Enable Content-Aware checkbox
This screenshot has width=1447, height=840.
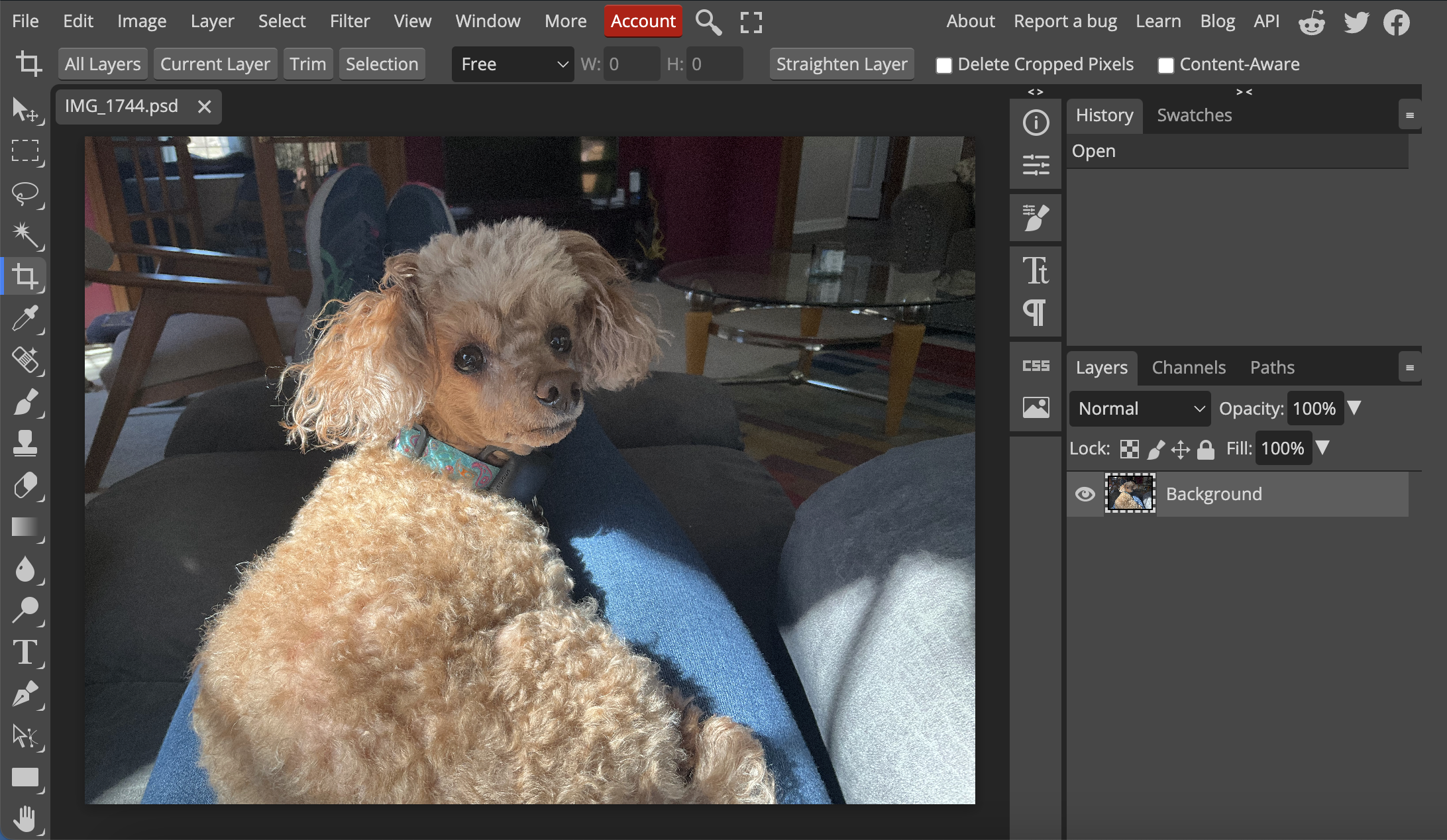coord(1163,64)
